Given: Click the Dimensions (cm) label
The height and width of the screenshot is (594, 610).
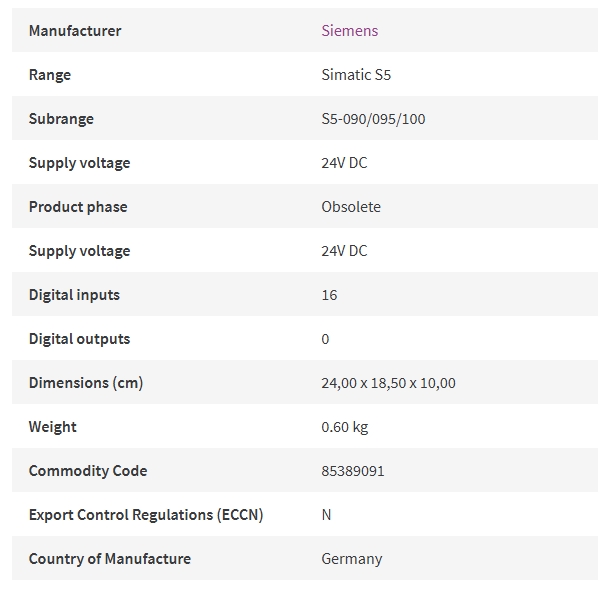Looking at the screenshot, I should click(86, 383).
